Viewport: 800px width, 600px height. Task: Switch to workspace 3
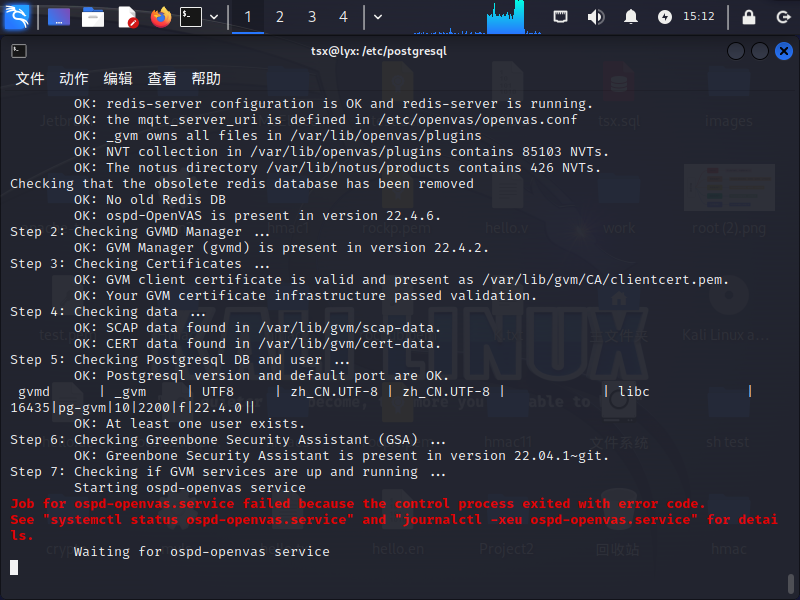coord(312,17)
